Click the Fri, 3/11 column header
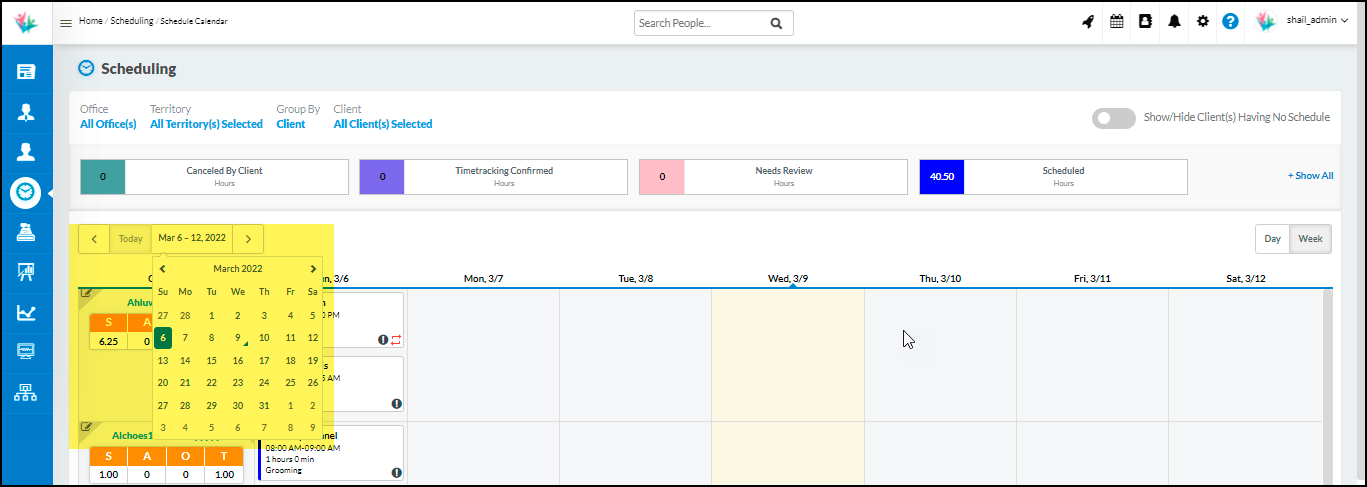Screen dimensions: 1367x487 click(x=1093, y=278)
